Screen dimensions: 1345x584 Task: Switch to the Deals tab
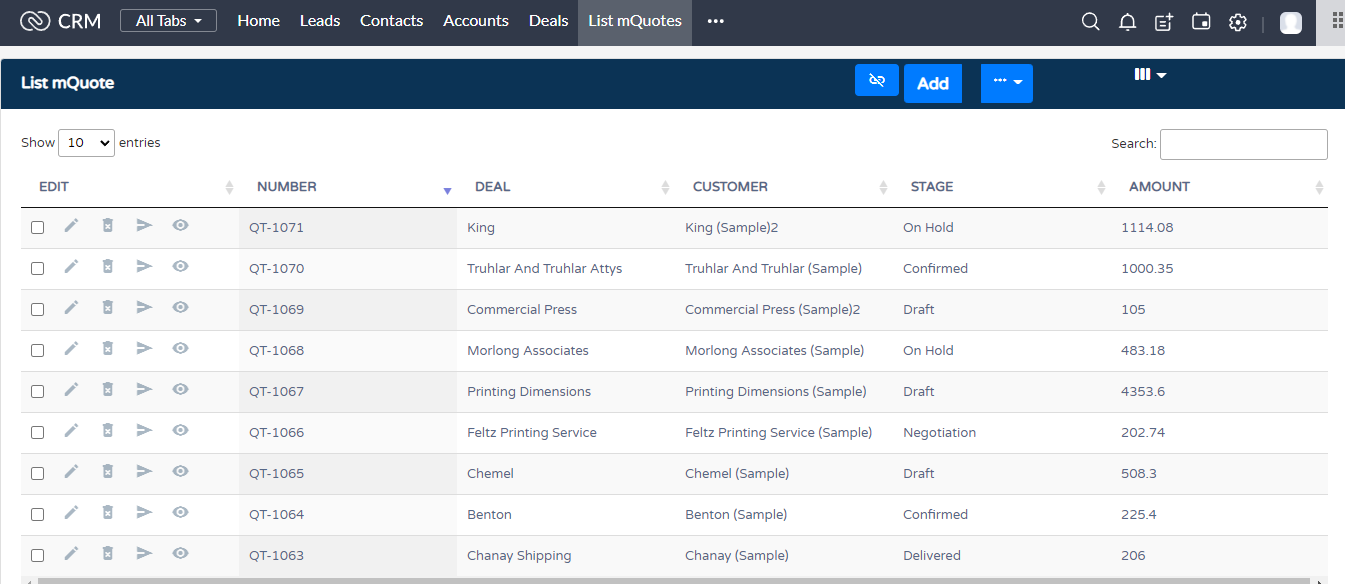pyautogui.click(x=548, y=21)
